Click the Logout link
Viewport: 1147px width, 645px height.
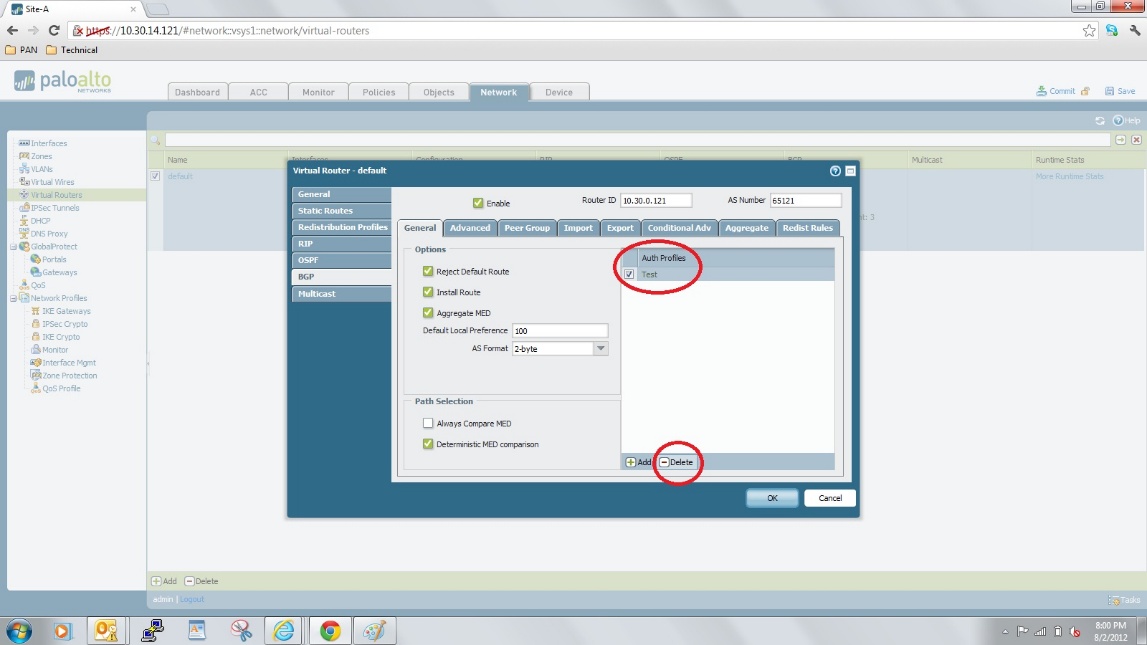(192, 599)
